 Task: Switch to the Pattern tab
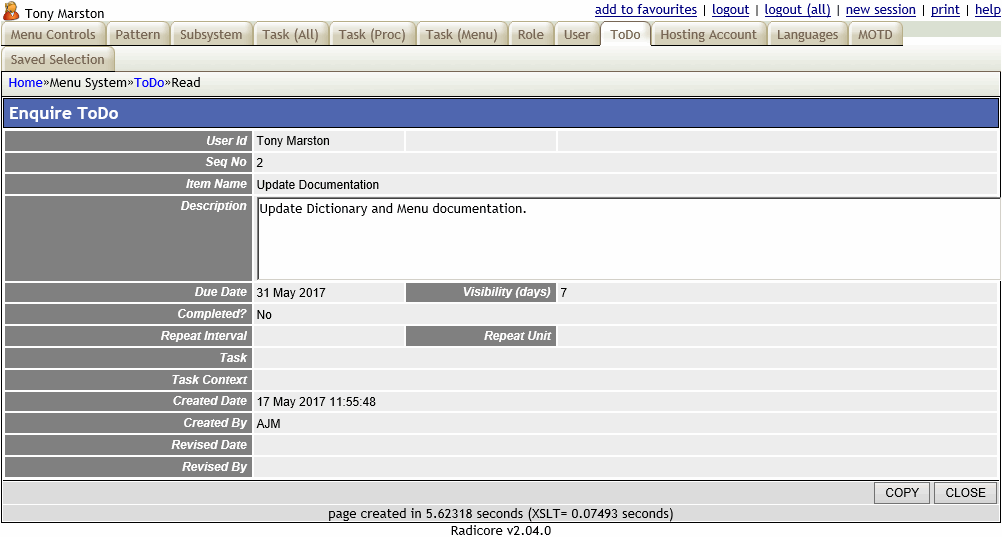(x=138, y=35)
